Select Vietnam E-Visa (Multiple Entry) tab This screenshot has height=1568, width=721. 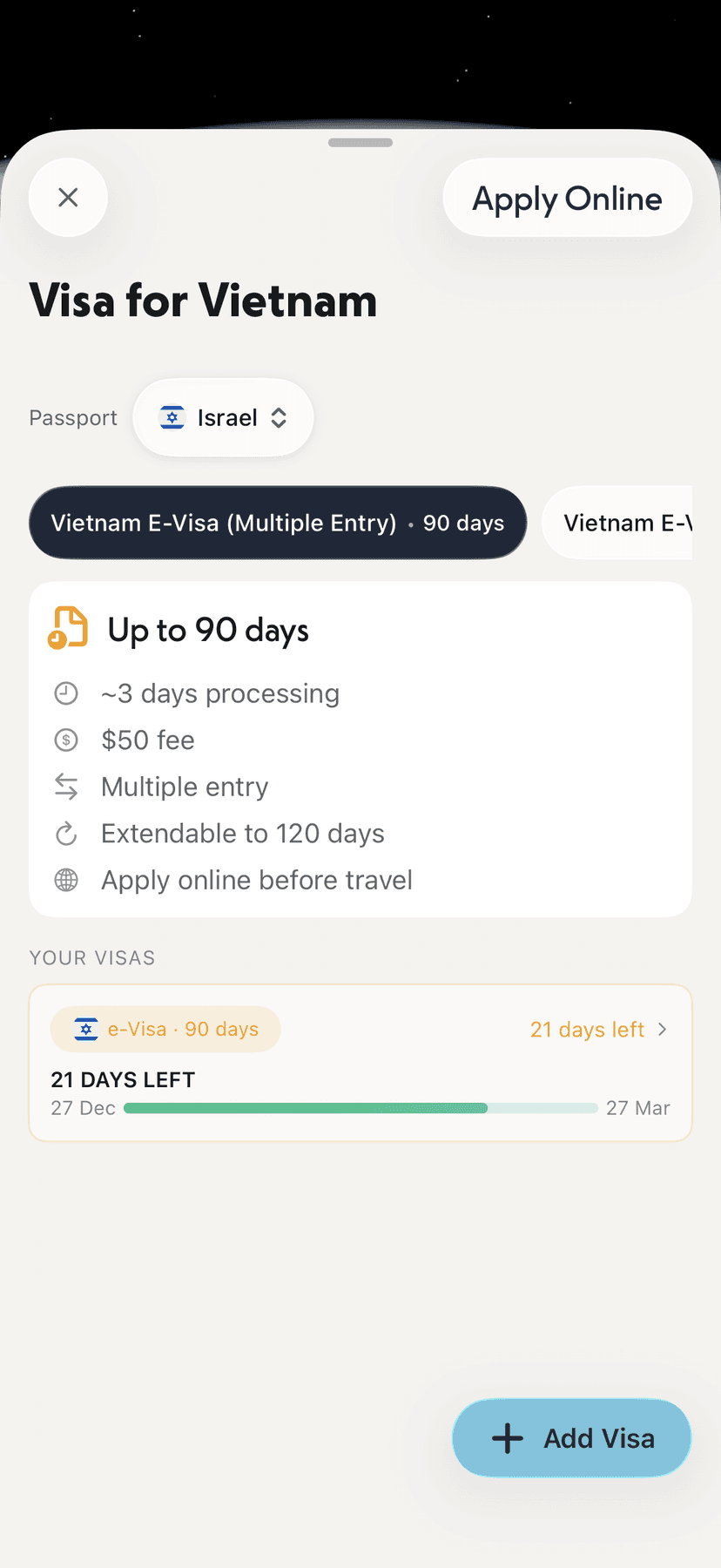(x=277, y=523)
